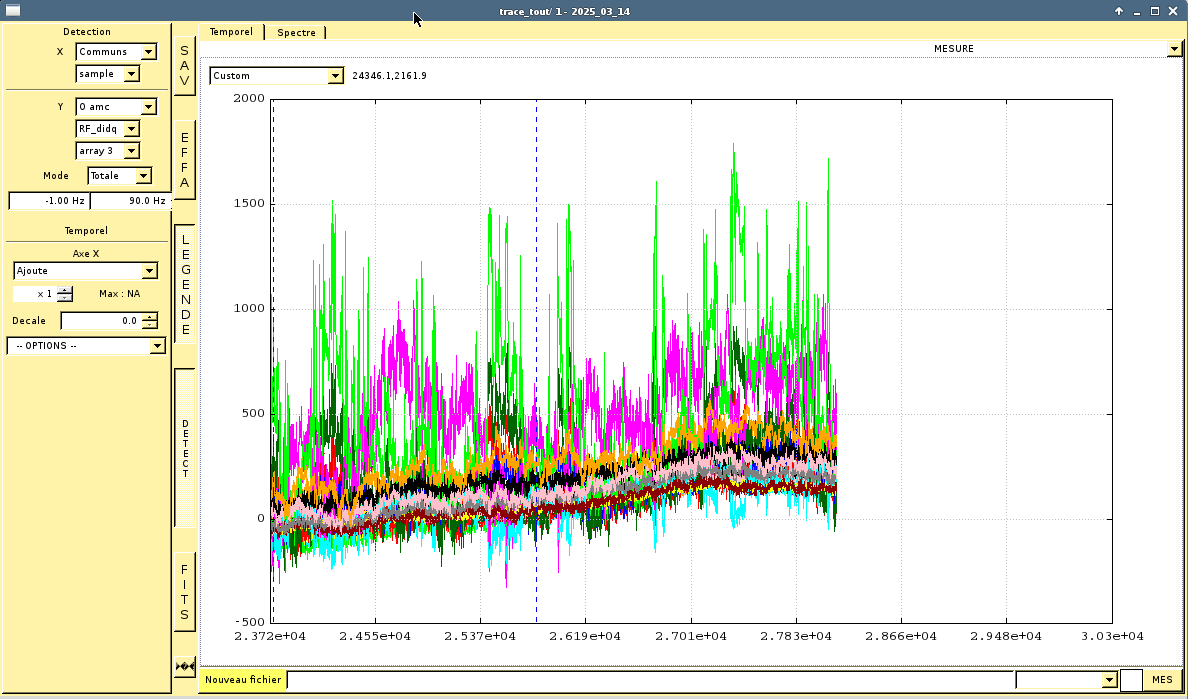Open the X 'Communs' dropdown
The image size is (1188, 699).
click(x=149, y=52)
